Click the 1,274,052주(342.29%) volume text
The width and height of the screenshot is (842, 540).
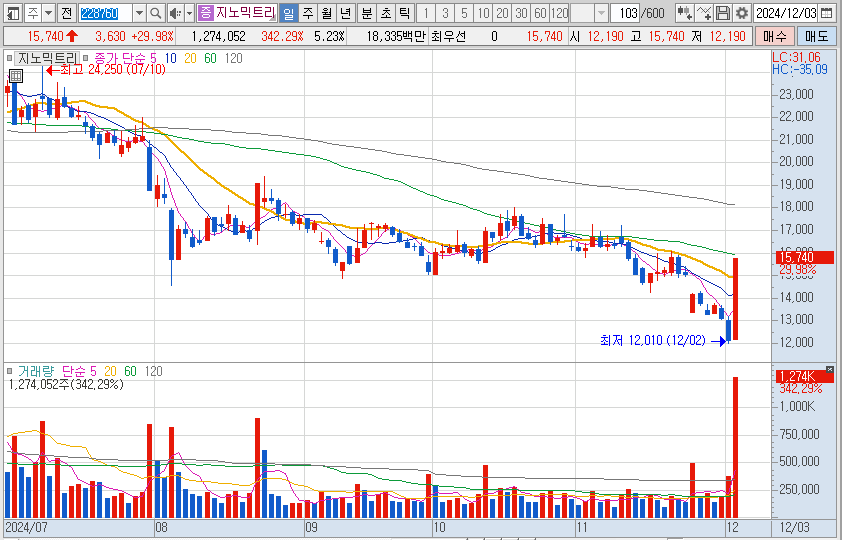66,384
